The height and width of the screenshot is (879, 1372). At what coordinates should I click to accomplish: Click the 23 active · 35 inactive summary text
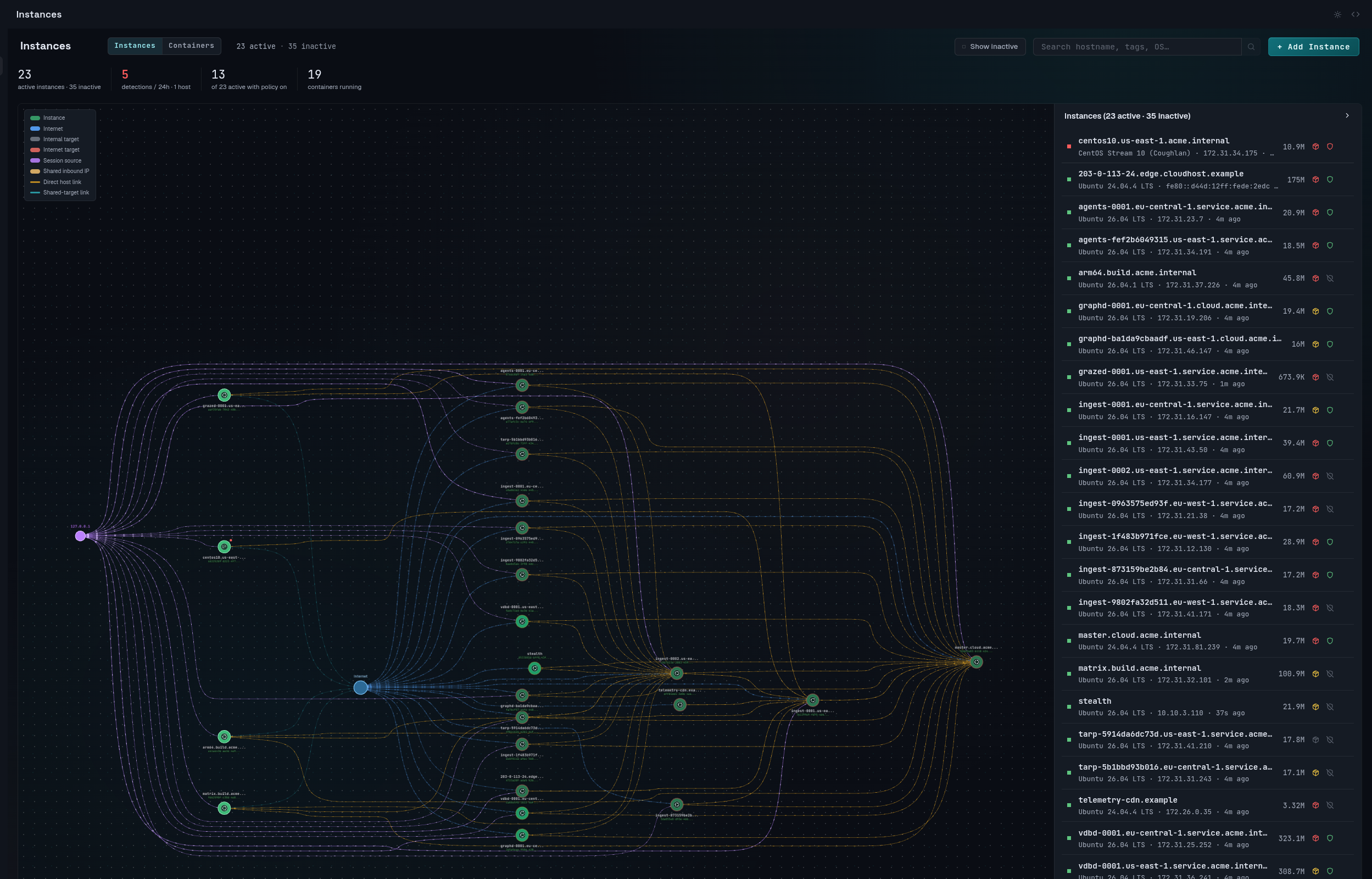pos(286,46)
